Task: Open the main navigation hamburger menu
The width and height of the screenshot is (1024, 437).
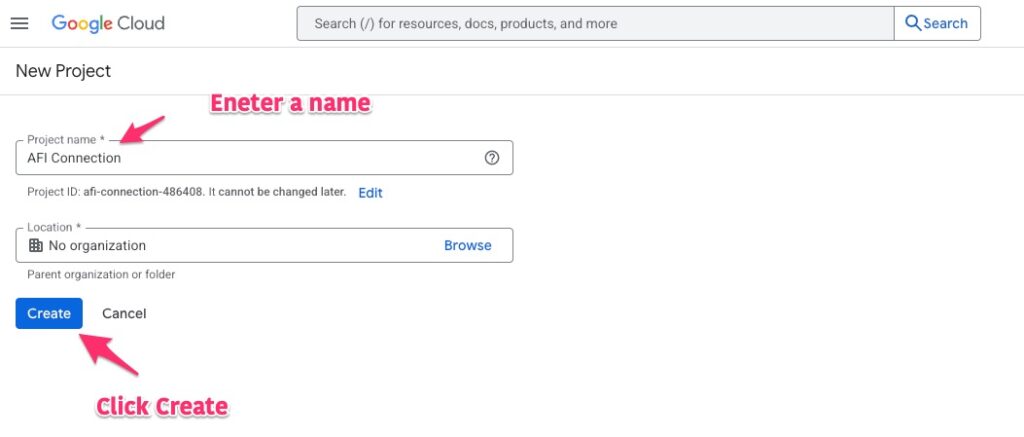Action: point(19,23)
